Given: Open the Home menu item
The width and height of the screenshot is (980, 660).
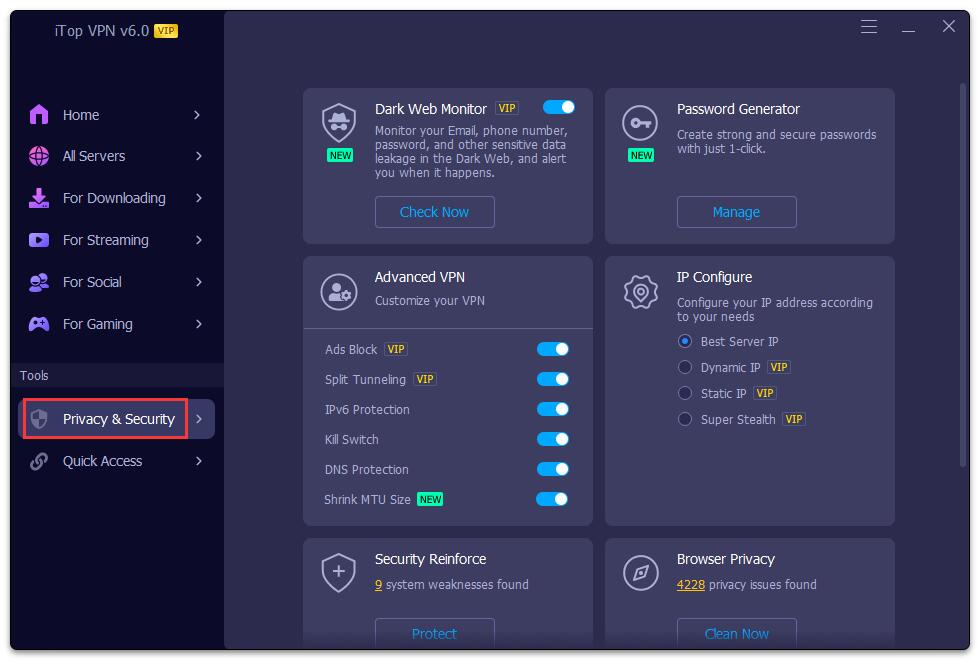Looking at the screenshot, I should 116,115.
